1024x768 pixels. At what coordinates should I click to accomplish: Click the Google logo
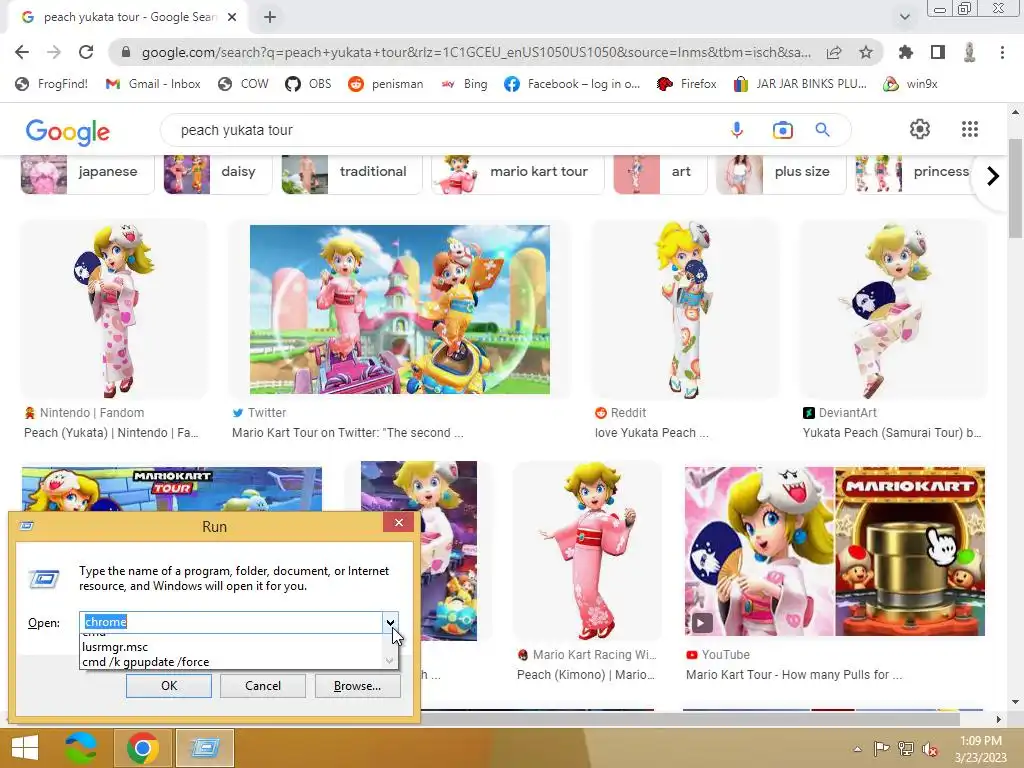(68, 132)
